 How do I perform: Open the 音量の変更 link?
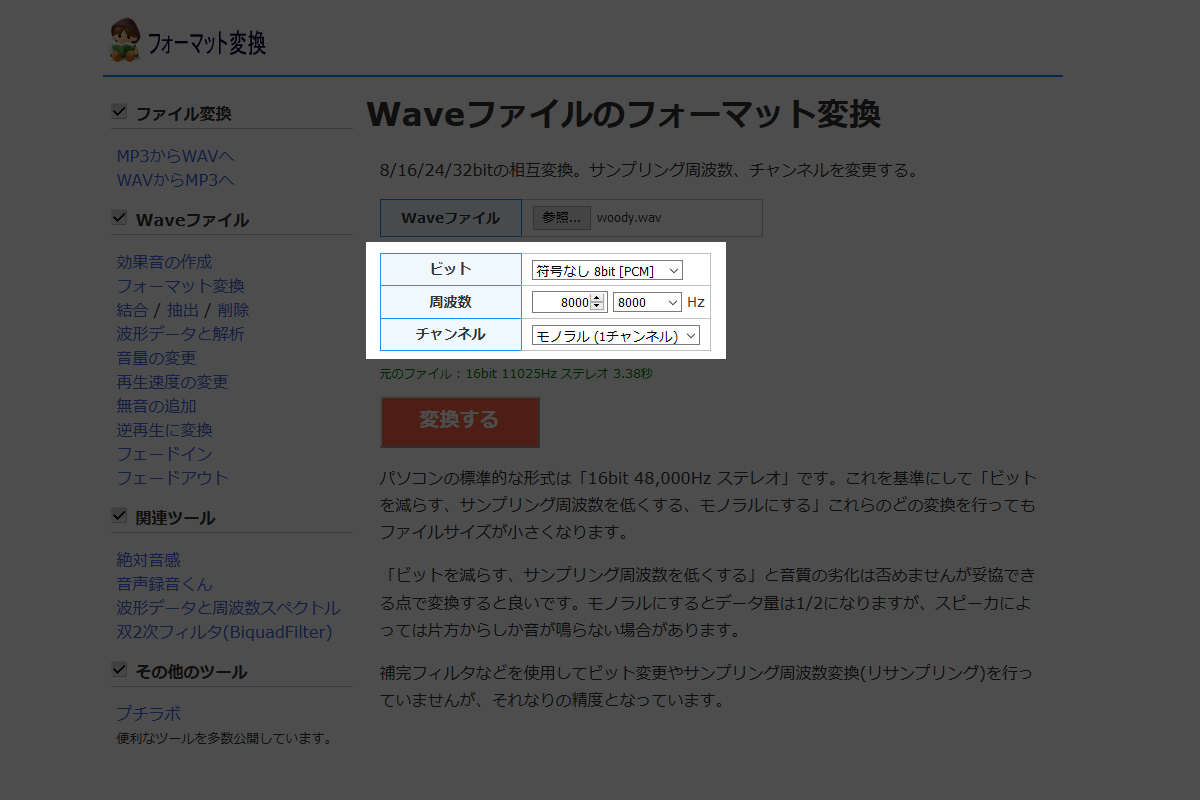coord(156,358)
